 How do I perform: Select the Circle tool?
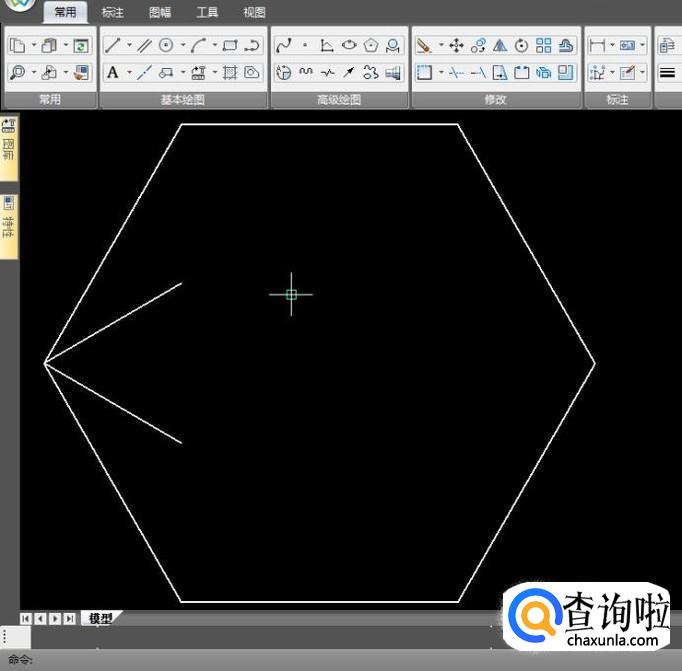pyautogui.click(x=166, y=45)
